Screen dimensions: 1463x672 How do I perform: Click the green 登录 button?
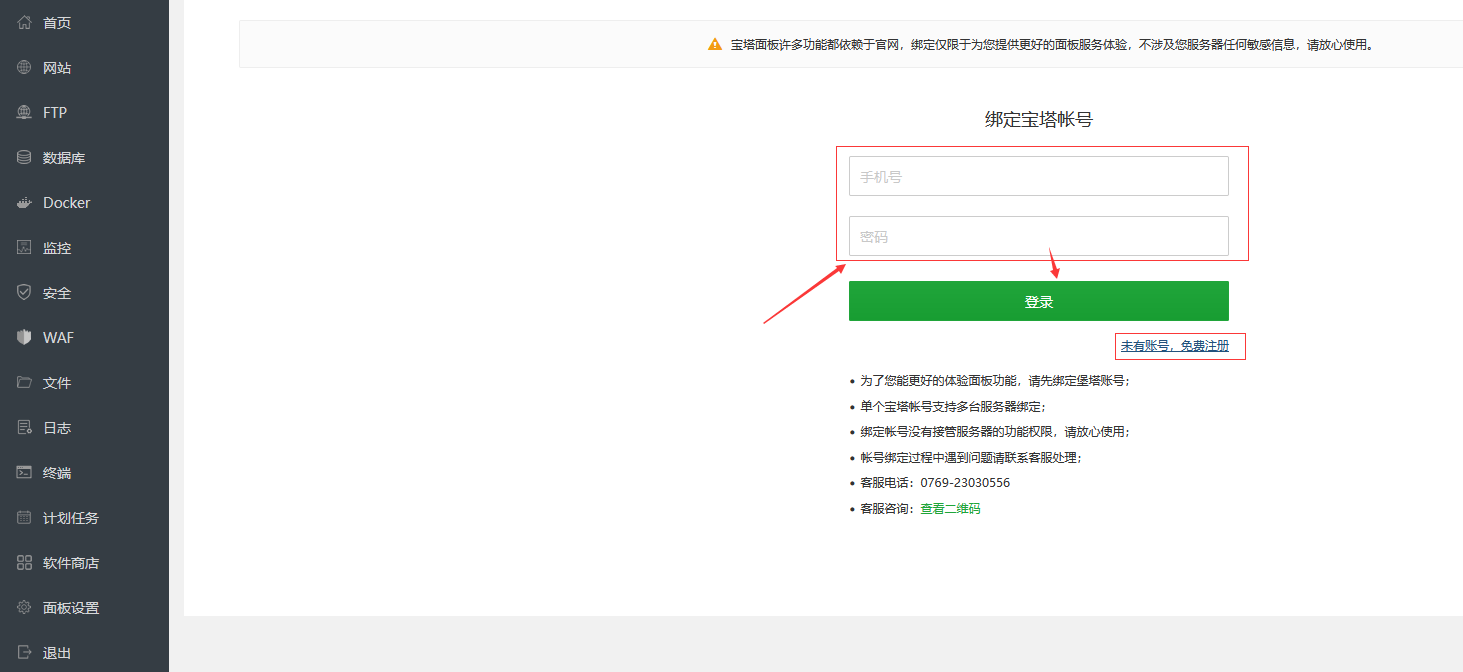pyautogui.click(x=1038, y=301)
